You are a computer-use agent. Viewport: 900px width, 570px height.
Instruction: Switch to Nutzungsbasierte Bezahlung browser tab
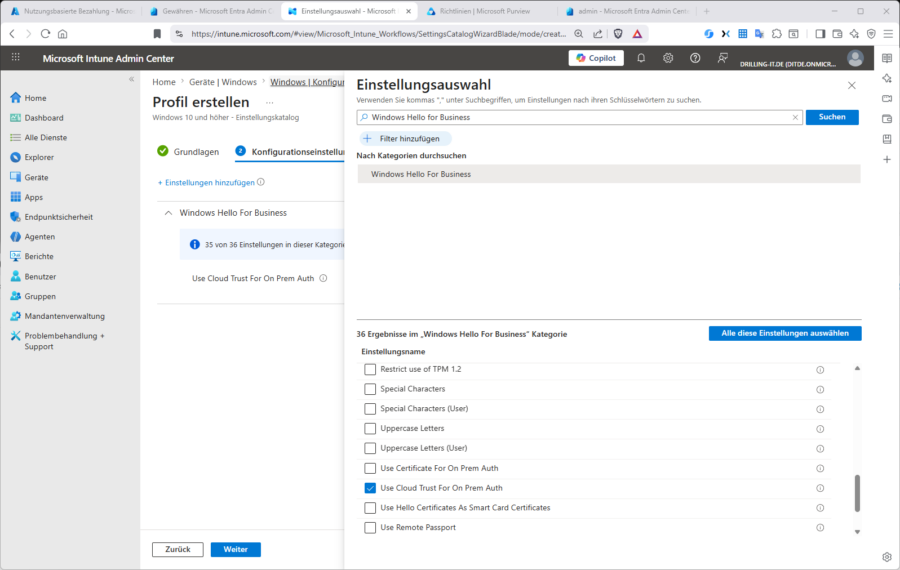(73, 11)
